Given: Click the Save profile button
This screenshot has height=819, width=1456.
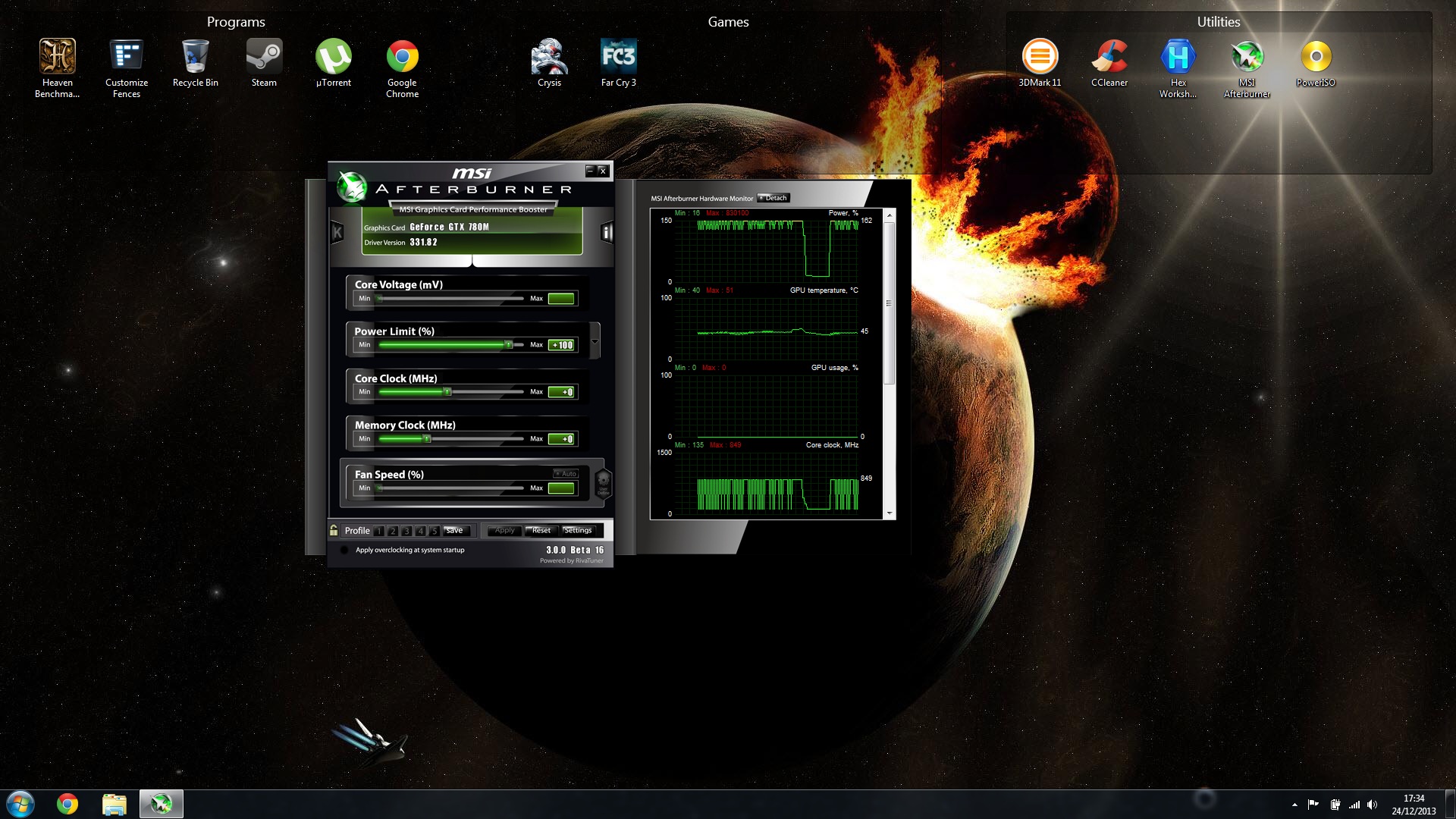Looking at the screenshot, I should pos(457,530).
